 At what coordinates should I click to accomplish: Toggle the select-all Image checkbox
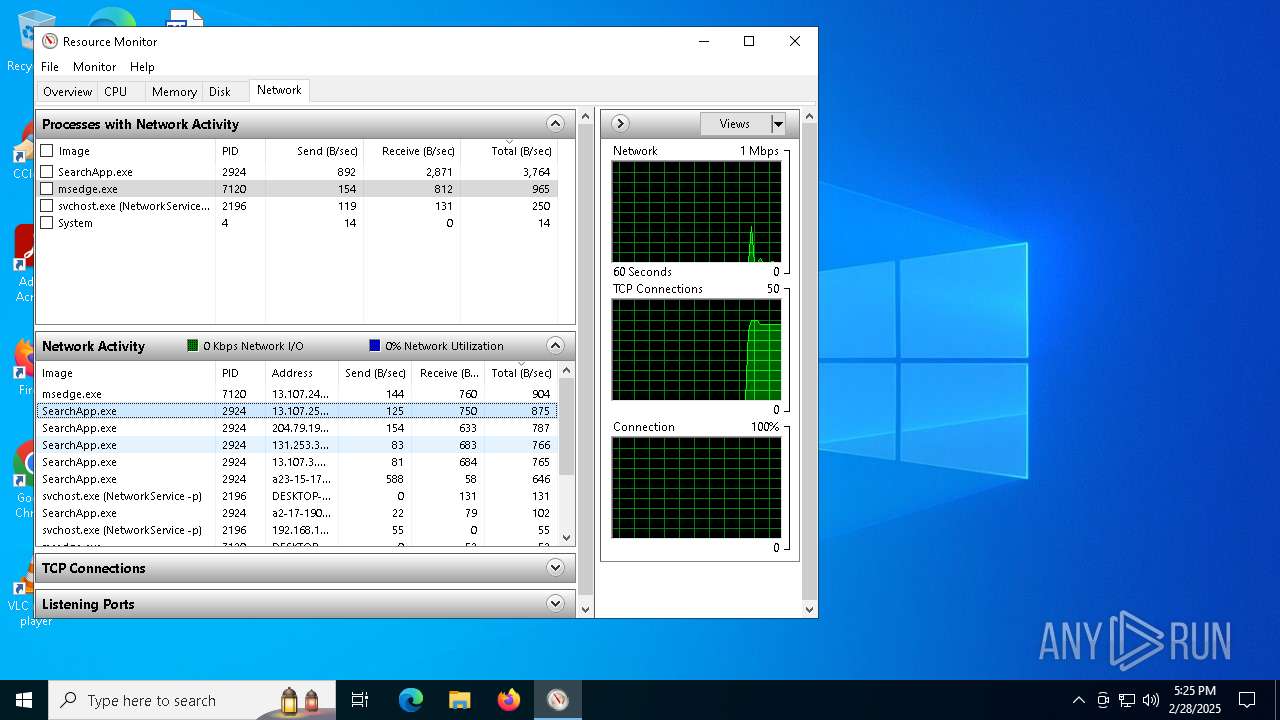tap(47, 151)
